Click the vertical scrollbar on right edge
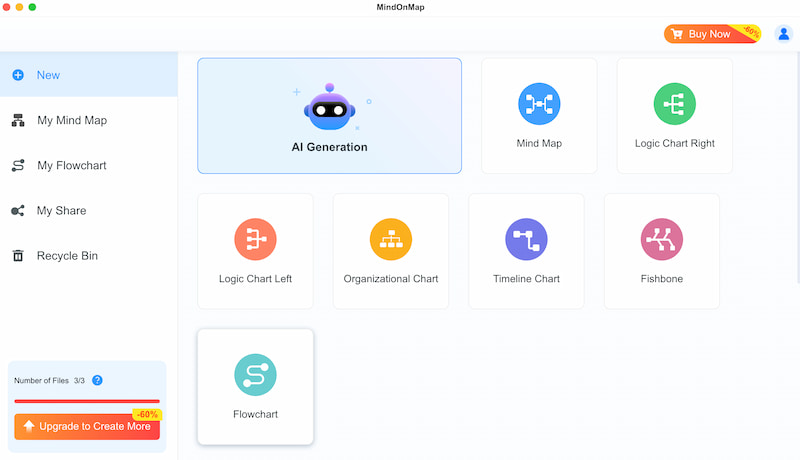The height and width of the screenshot is (460, 800). 798,167
